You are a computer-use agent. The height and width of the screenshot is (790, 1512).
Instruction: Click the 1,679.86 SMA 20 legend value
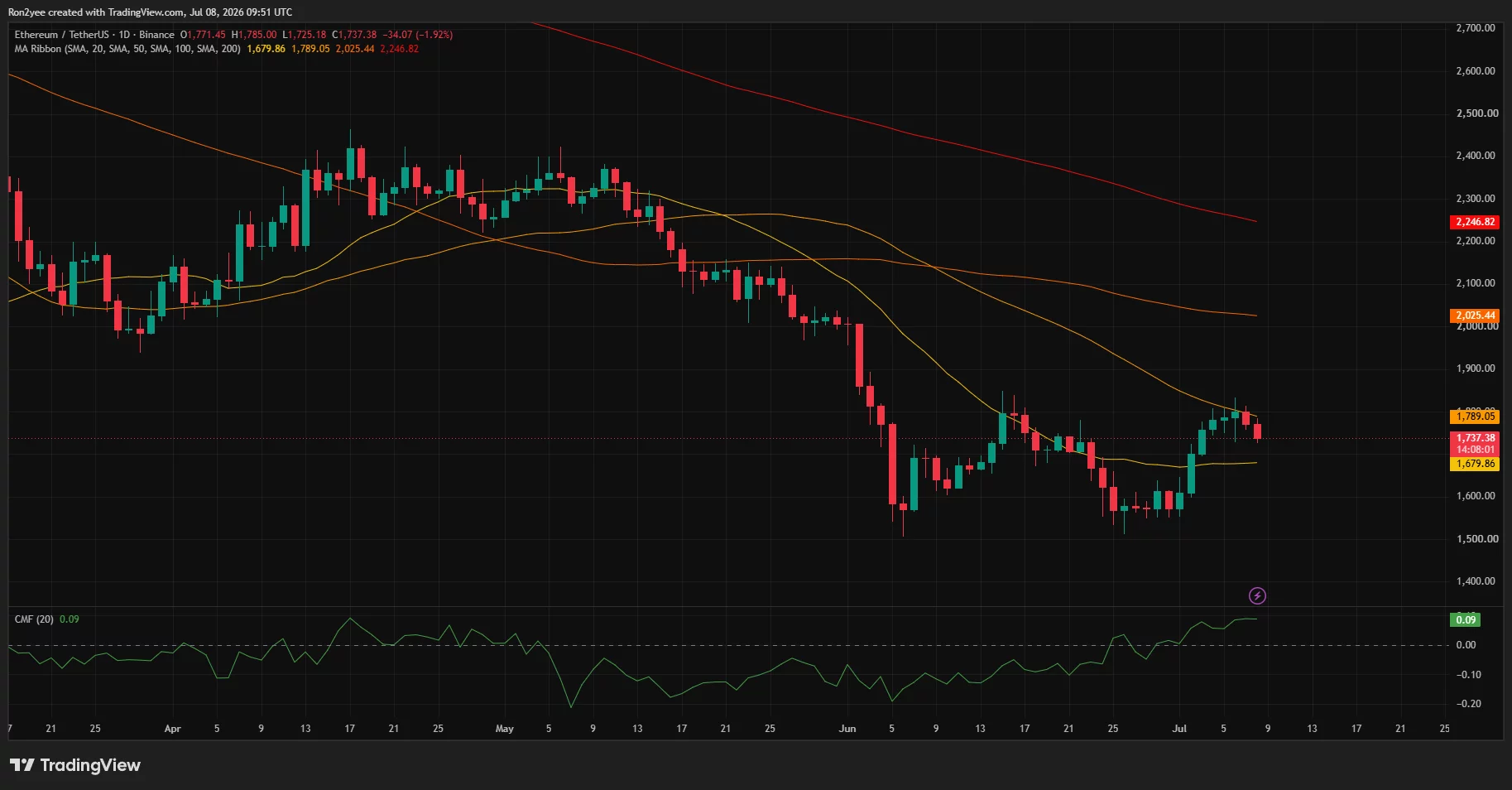coord(266,49)
